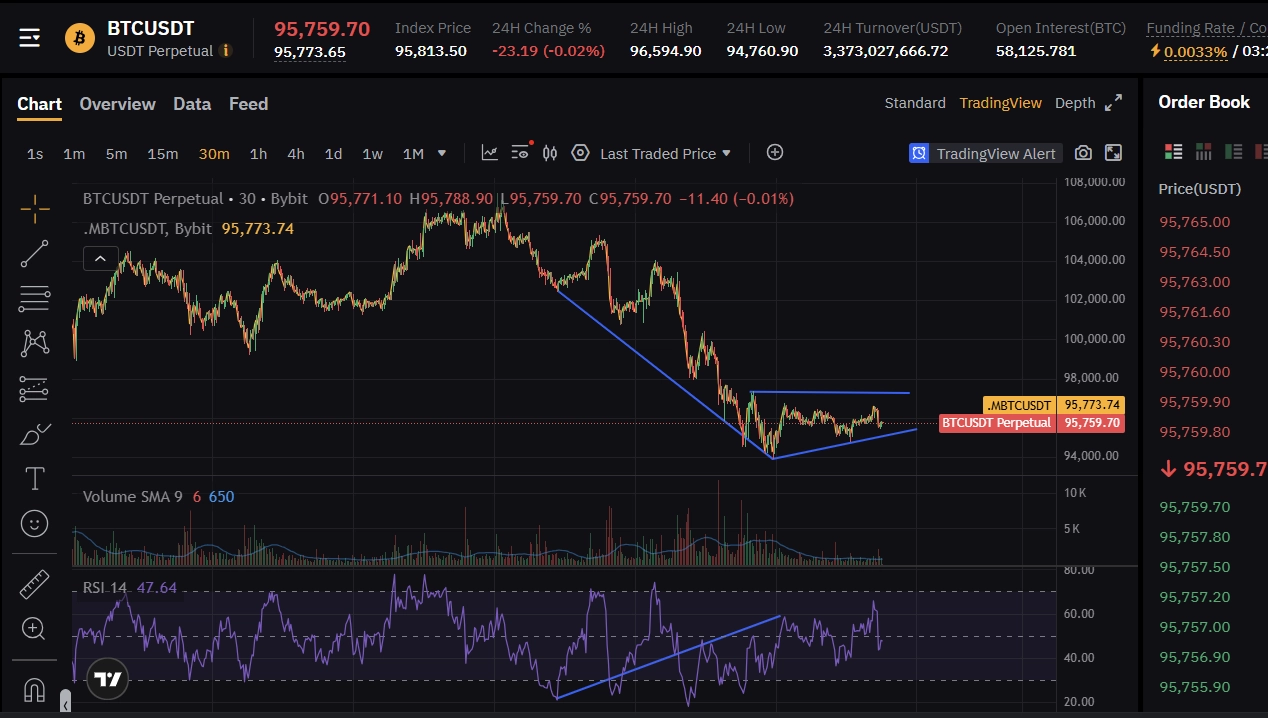Show both buy and sell order book view
Screen dimensions: 1268x718
1173,152
